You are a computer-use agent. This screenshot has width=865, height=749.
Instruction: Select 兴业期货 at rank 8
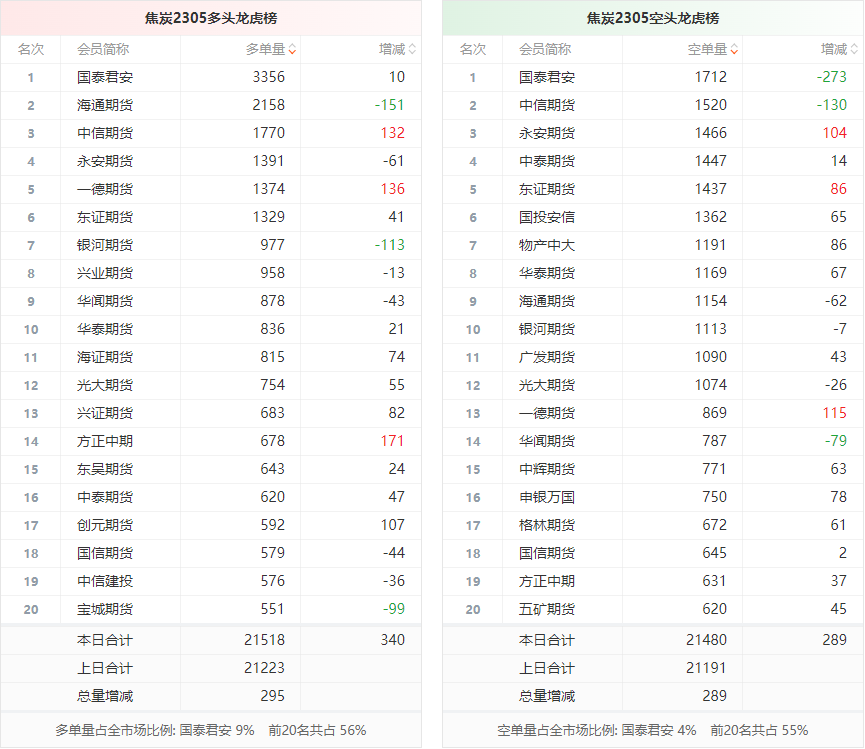point(104,273)
